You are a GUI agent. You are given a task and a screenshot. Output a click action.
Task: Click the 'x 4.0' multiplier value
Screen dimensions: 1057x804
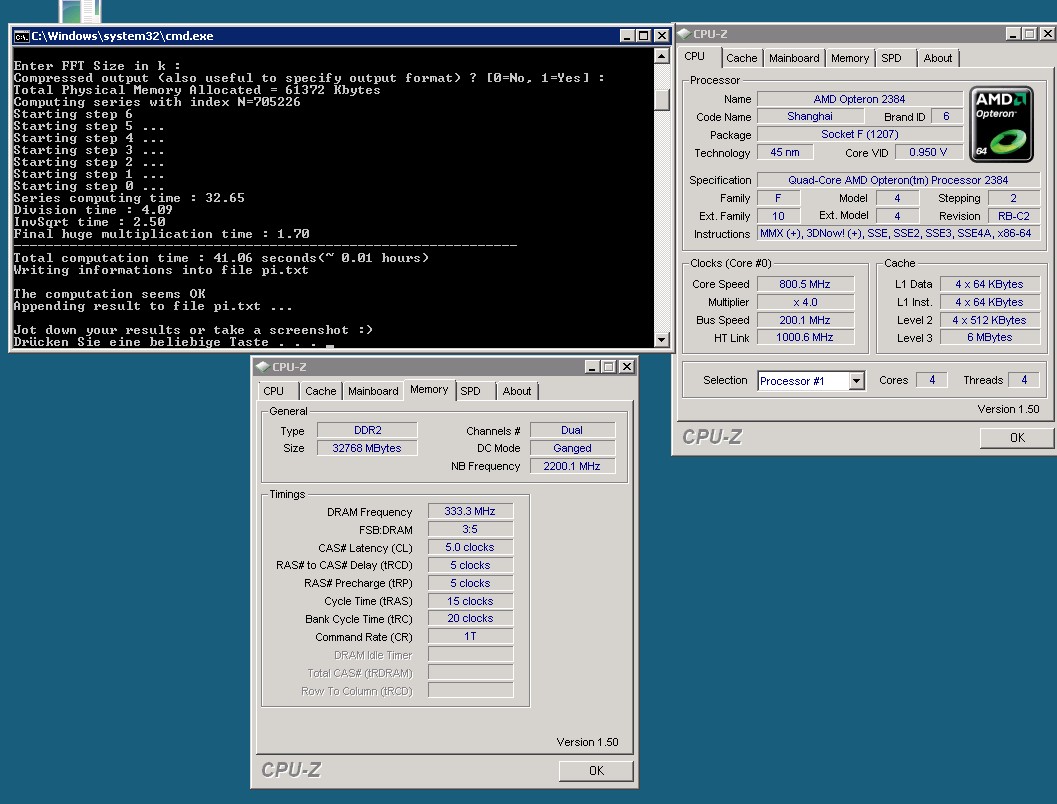point(805,303)
